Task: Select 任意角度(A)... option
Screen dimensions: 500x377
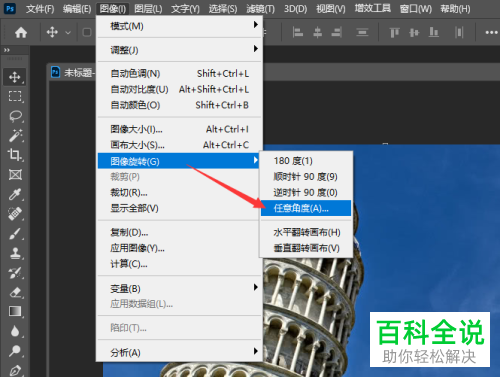Action: [x=306, y=208]
